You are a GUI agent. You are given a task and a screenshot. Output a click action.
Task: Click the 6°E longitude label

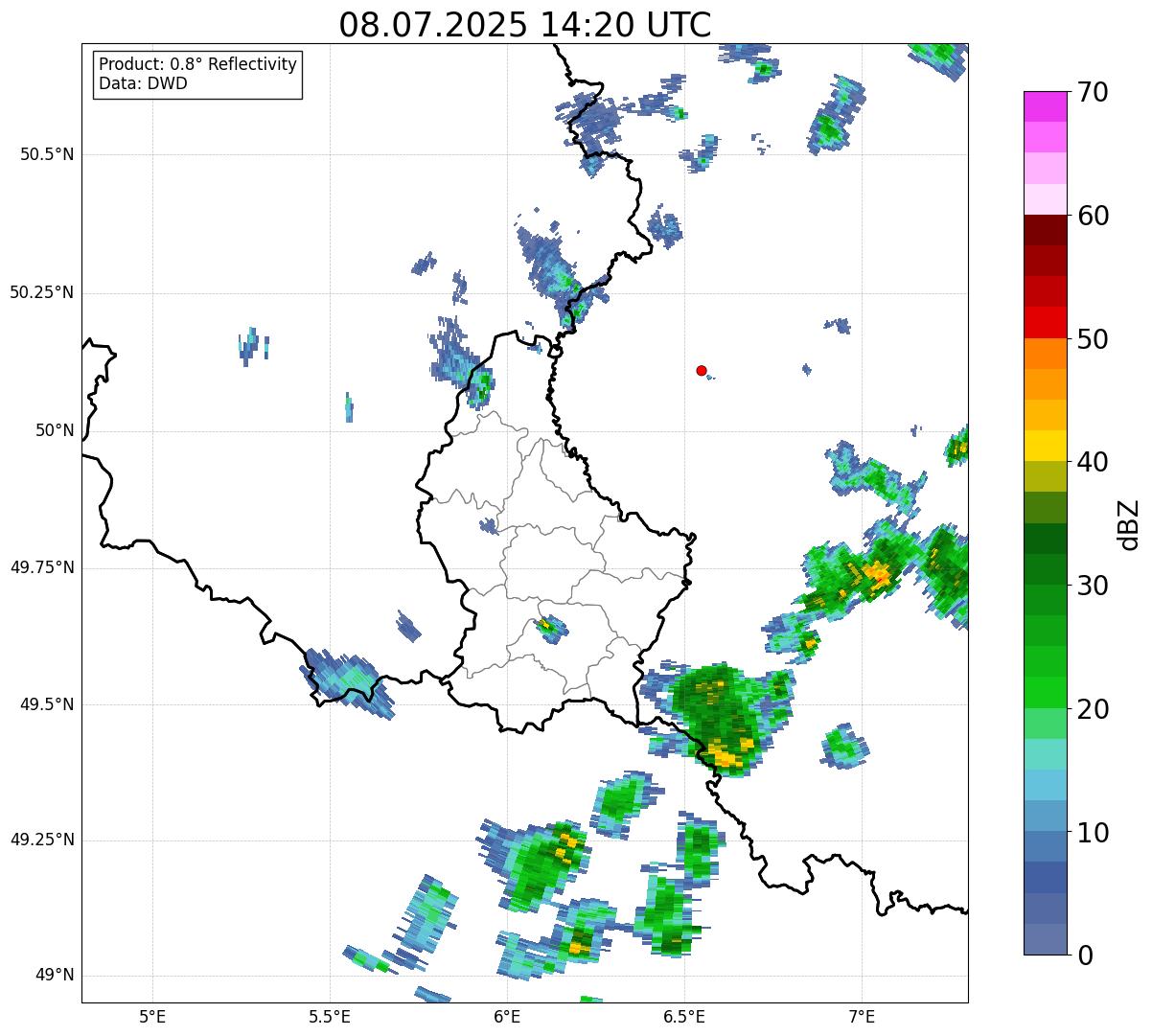507,1016
